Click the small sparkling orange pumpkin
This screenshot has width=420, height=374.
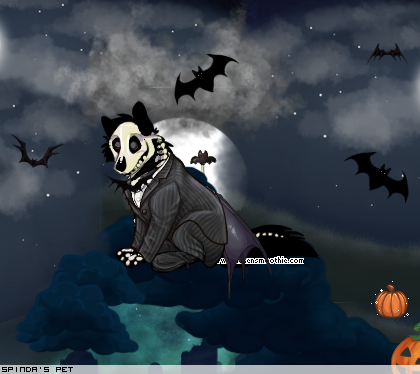(391, 301)
